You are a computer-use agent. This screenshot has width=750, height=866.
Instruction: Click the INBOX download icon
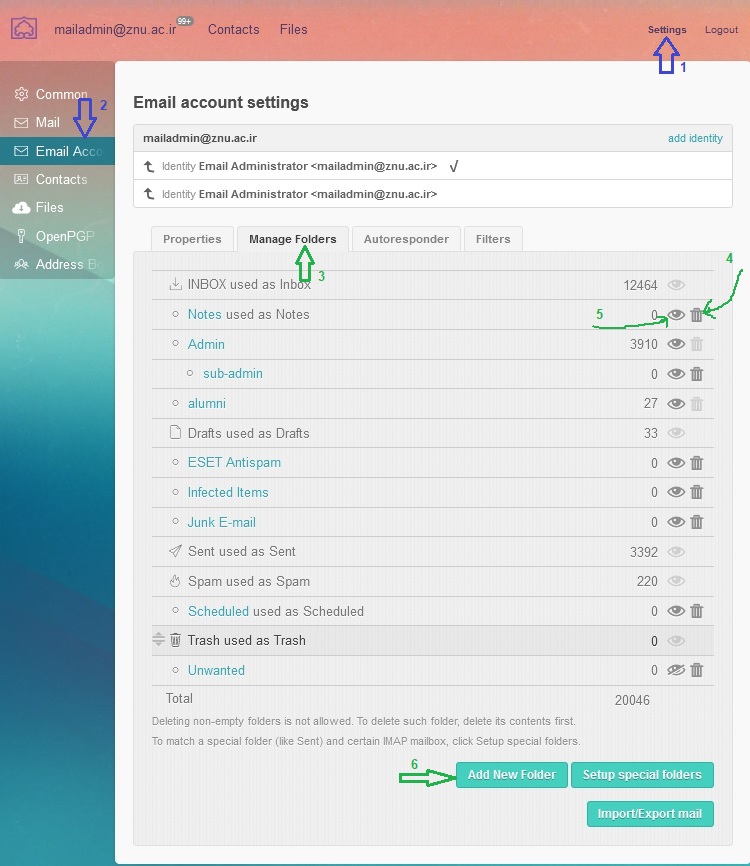[x=175, y=284]
